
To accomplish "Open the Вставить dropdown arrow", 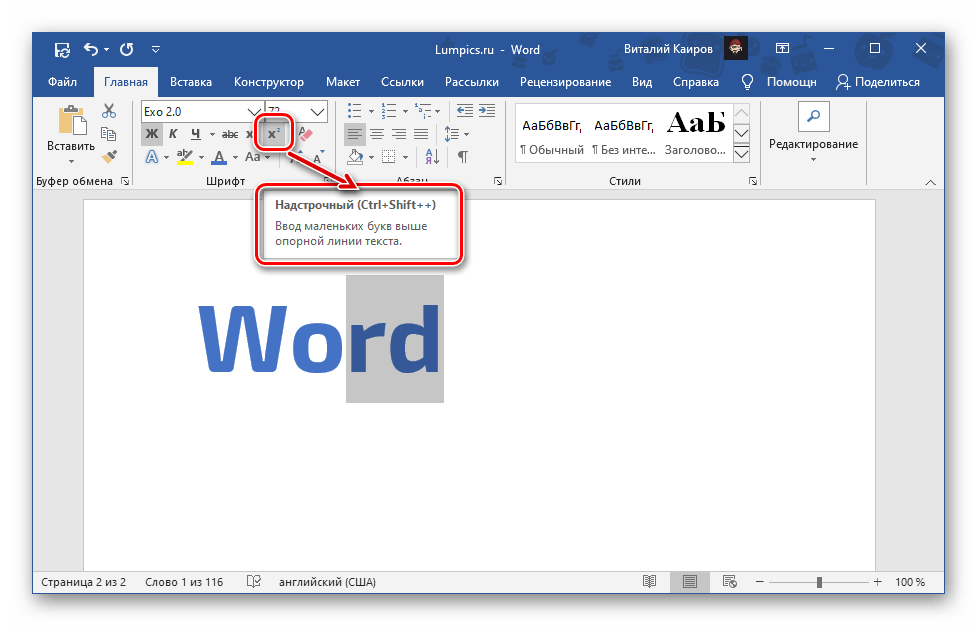I will click(71, 162).
